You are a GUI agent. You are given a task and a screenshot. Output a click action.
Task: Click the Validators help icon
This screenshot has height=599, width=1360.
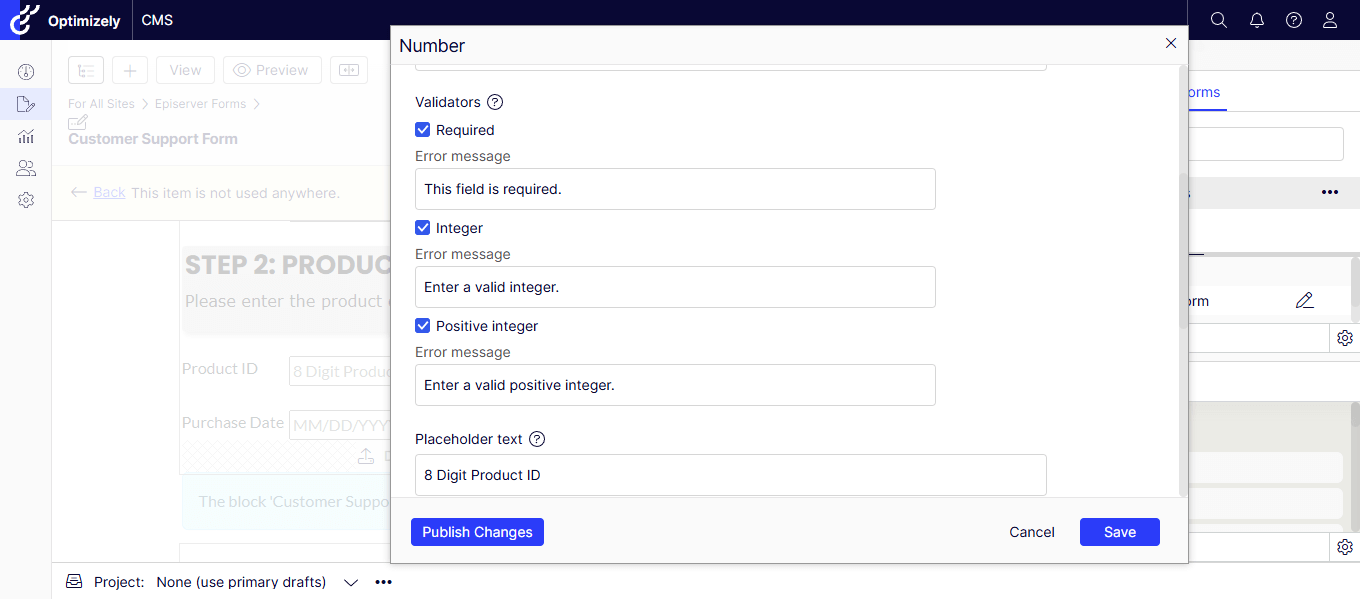click(x=495, y=102)
